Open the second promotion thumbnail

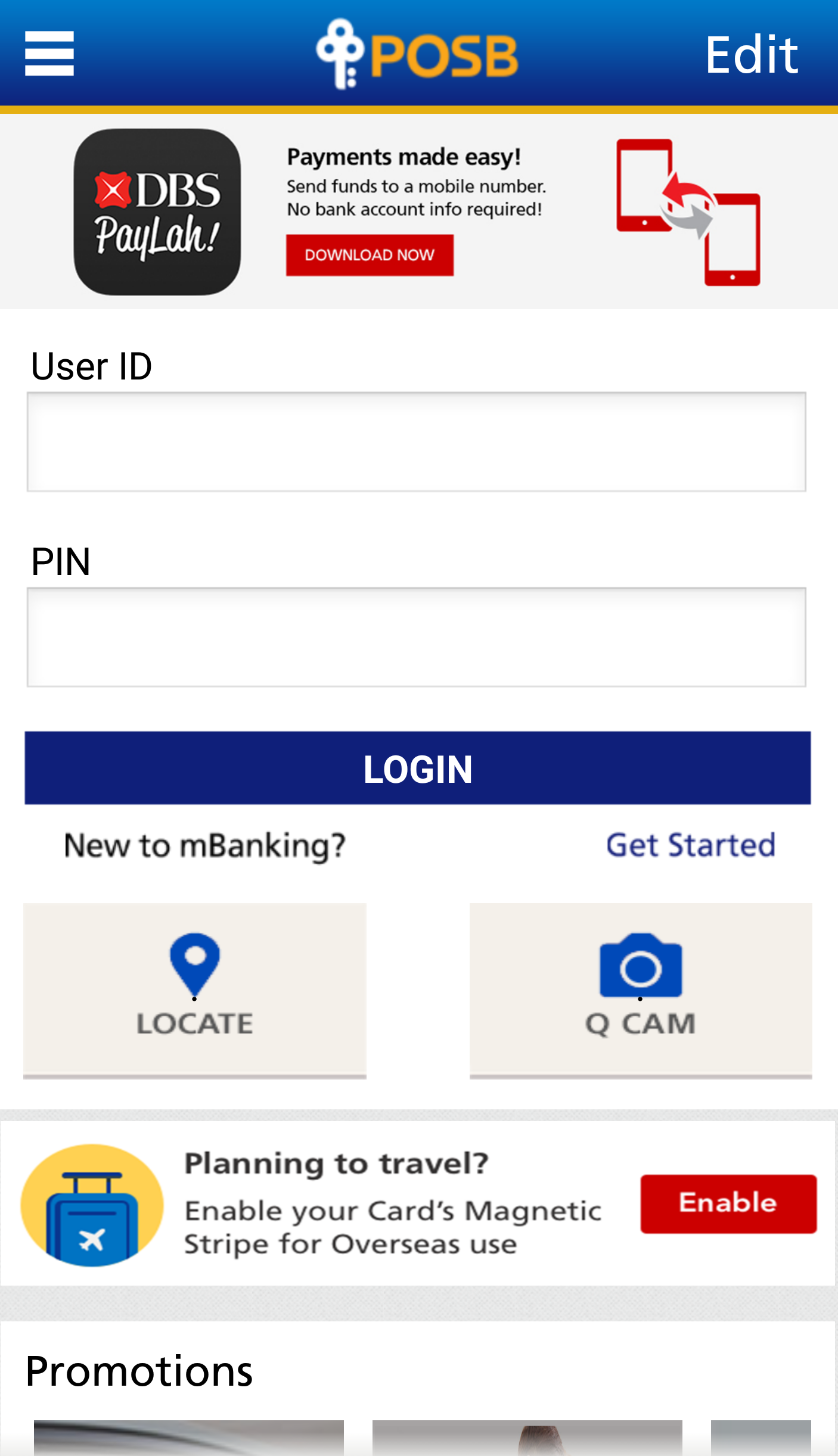[527, 1437]
